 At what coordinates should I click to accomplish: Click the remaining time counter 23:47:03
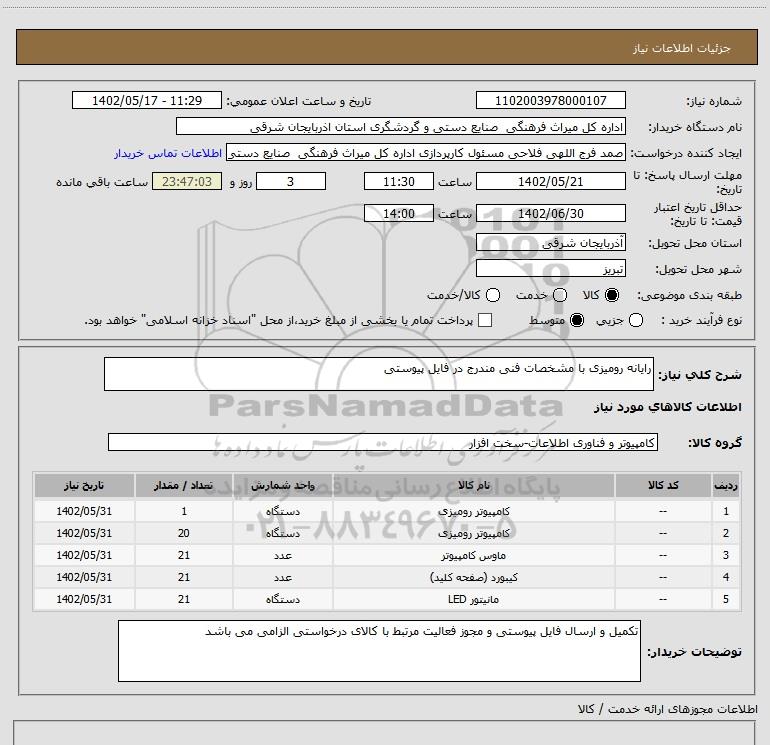coord(187,181)
